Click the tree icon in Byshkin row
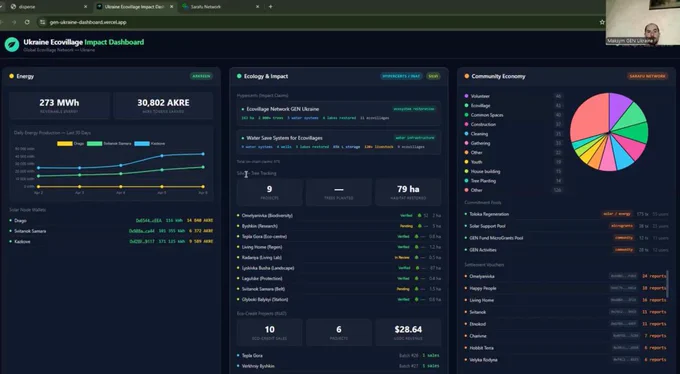The height and width of the screenshot is (374, 680). (419, 226)
